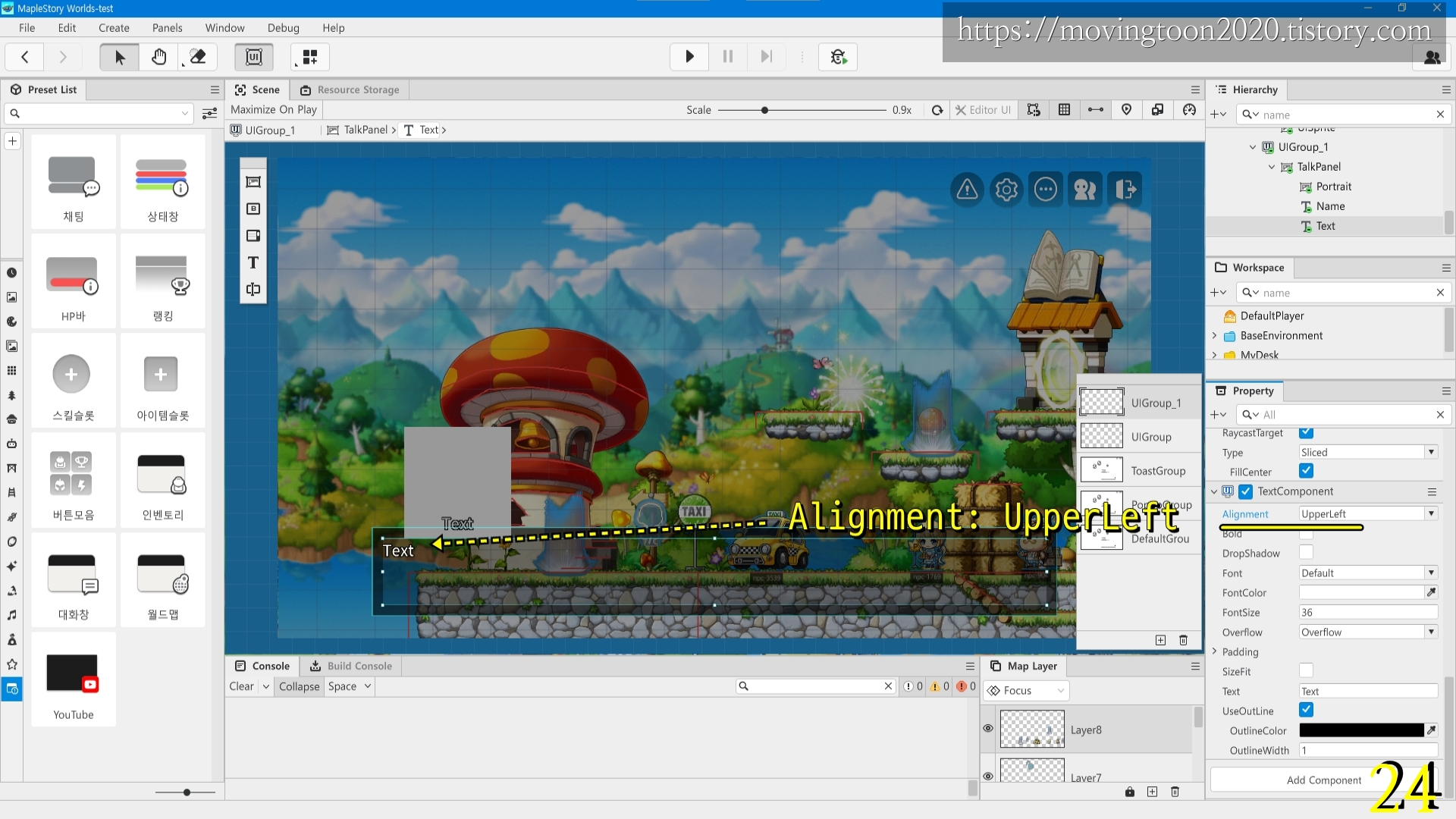Image resolution: width=1456 pixels, height=819 pixels.
Task: Open the Create menu
Action: [x=114, y=28]
